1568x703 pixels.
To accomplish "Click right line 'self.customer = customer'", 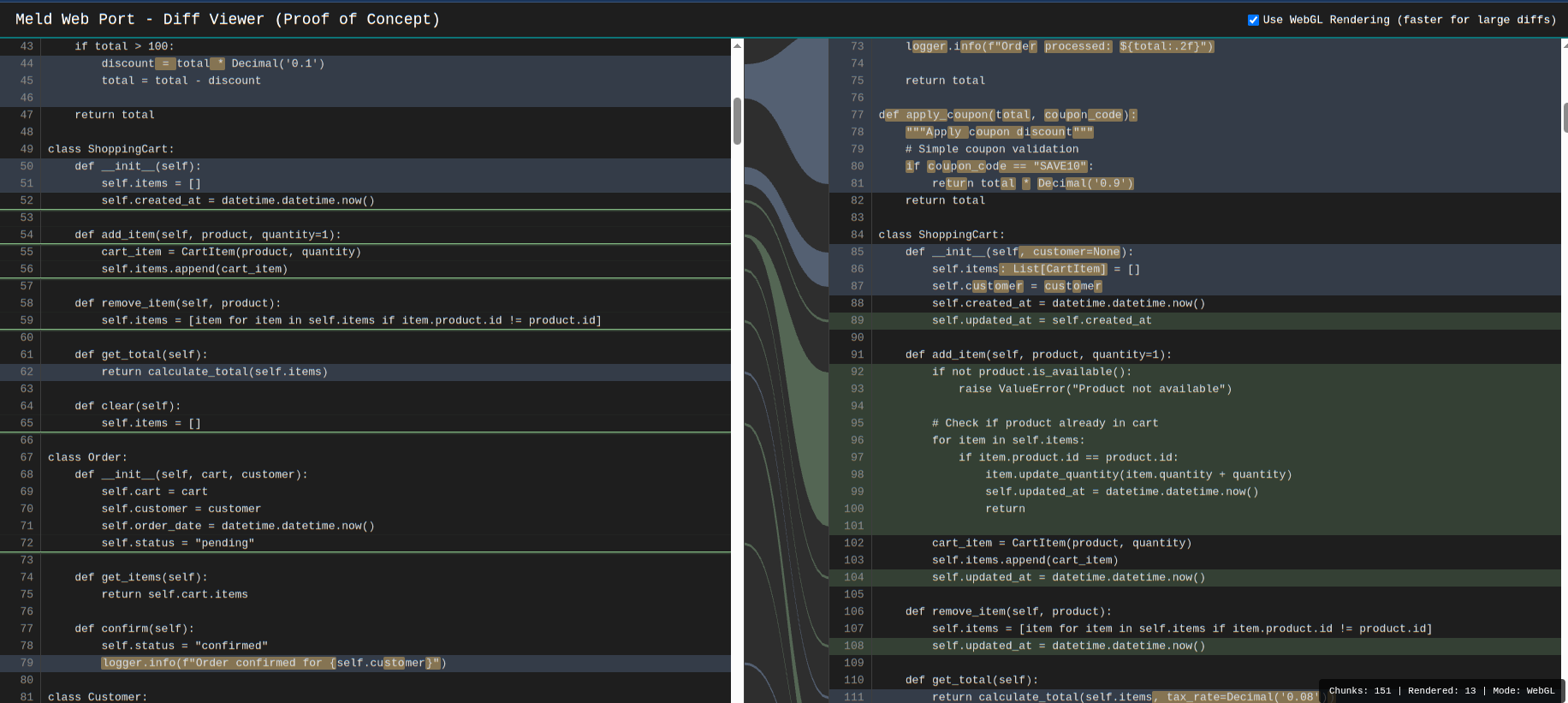I will [x=1018, y=286].
